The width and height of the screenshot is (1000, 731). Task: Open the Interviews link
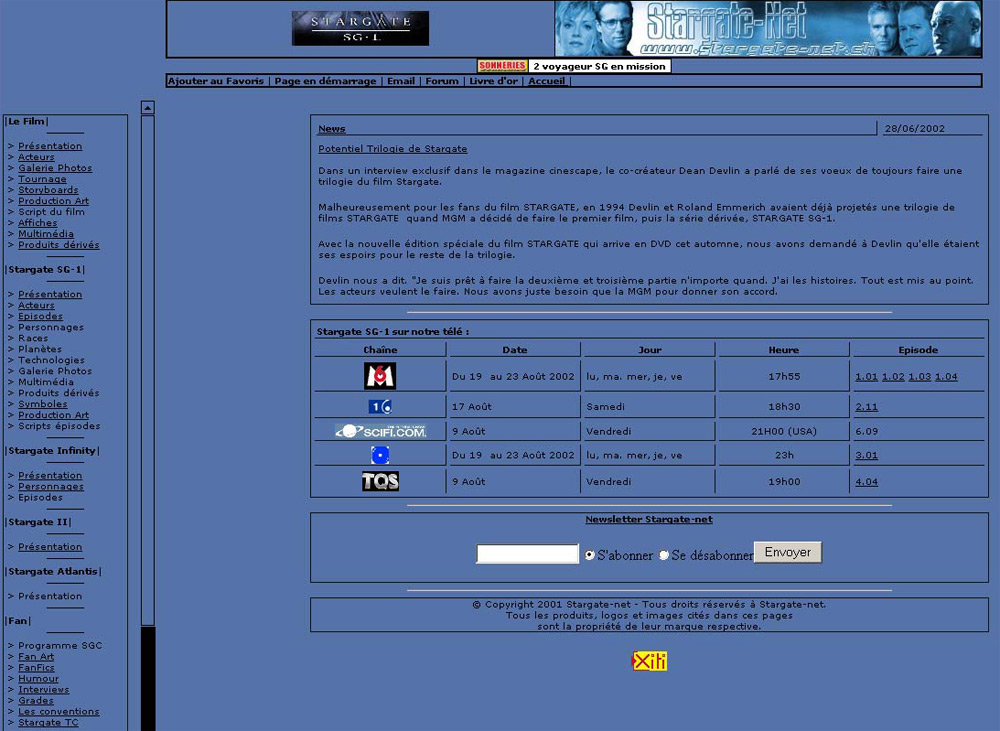(x=43, y=689)
